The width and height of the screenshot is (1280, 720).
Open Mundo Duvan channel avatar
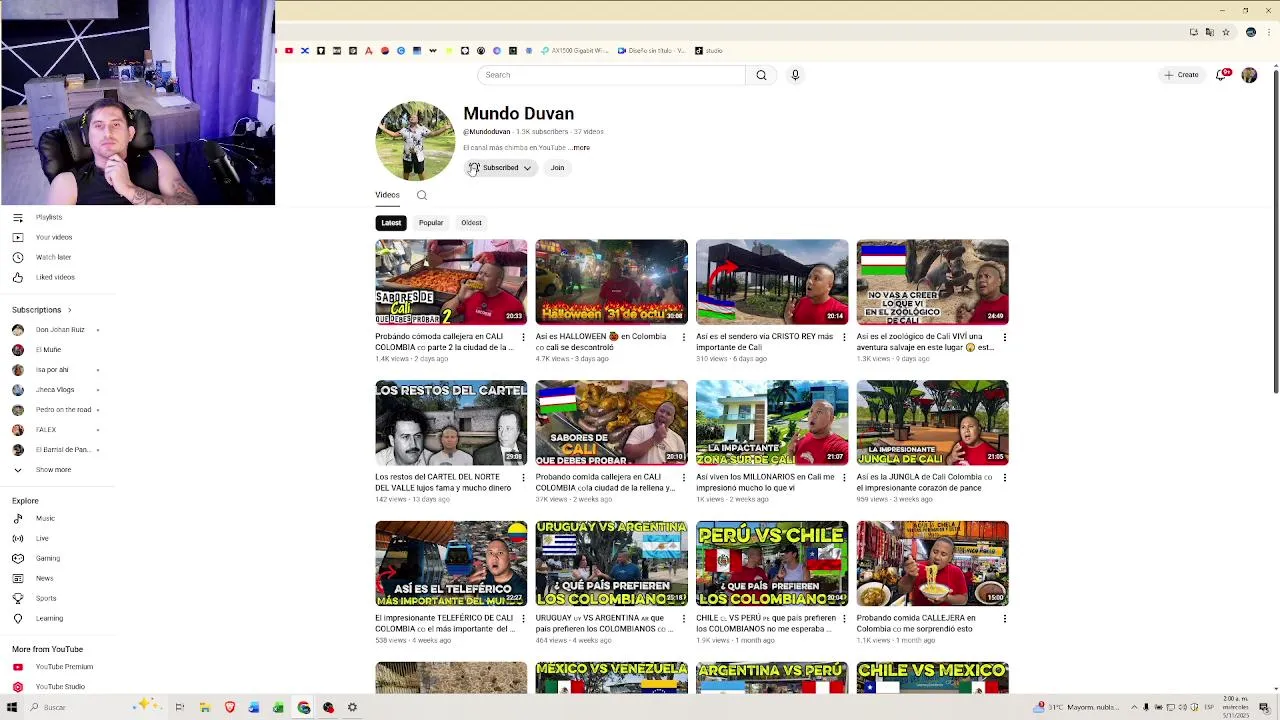click(415, 141)
